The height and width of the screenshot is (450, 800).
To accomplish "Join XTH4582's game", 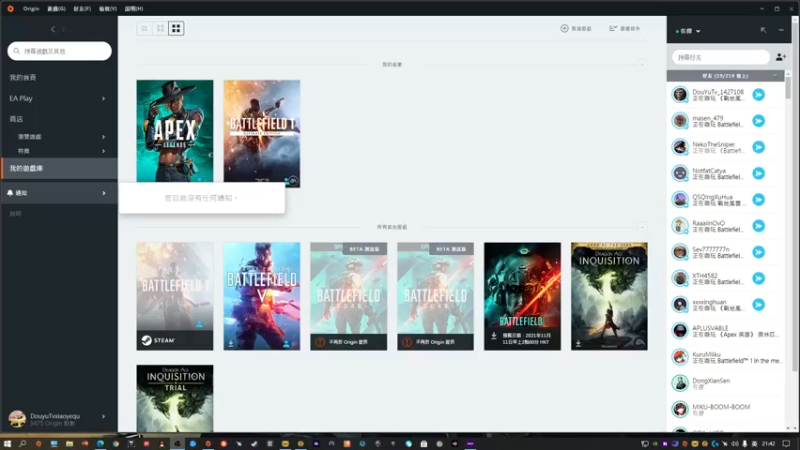I will tap(759, 279).
